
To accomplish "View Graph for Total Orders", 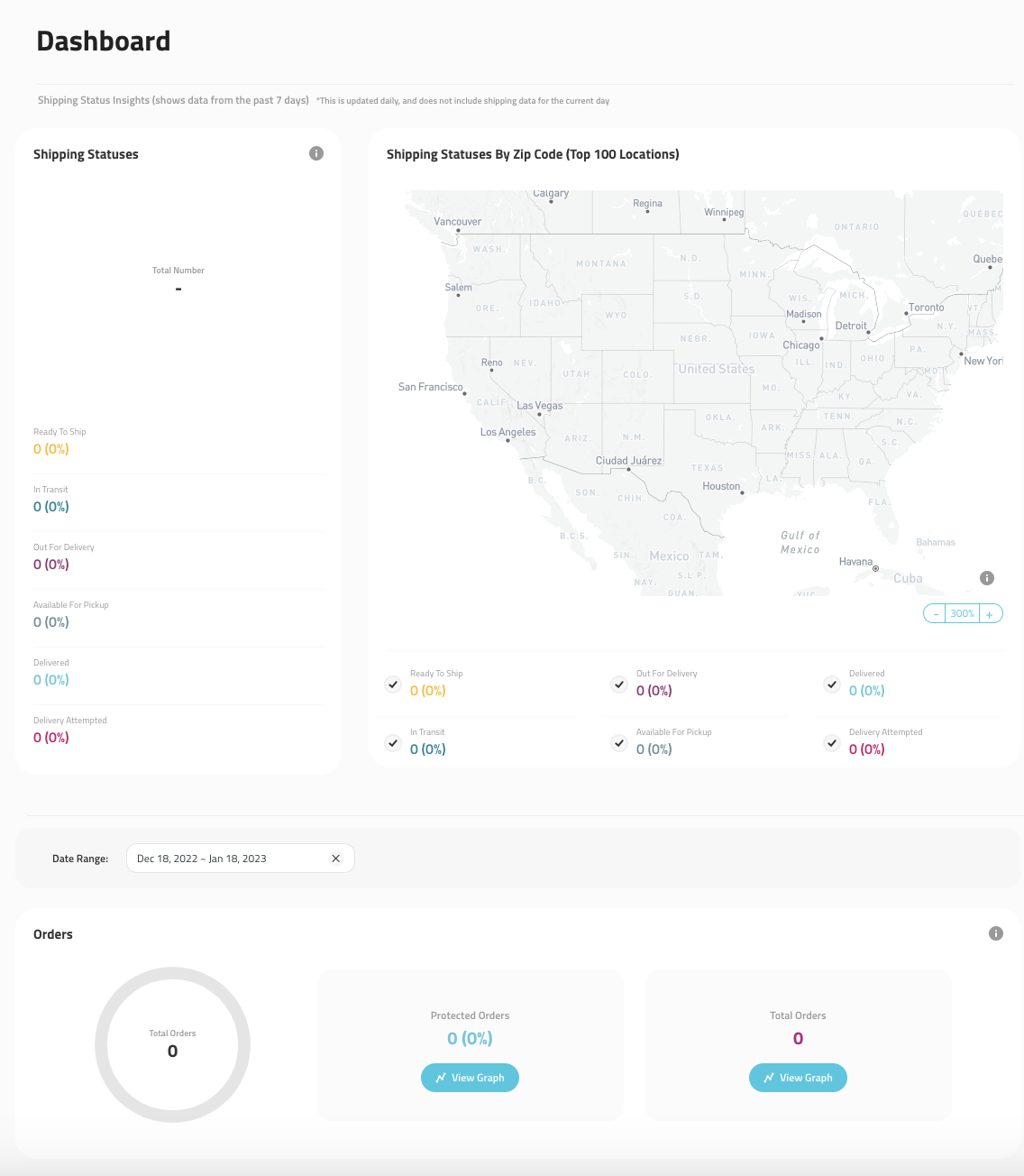I will tap(798, 1078).
